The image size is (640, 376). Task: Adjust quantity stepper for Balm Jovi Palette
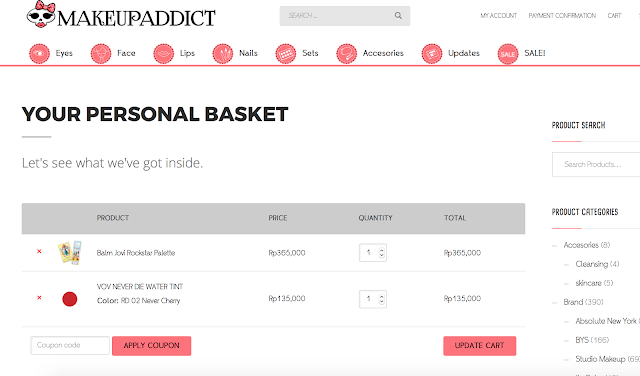coord(381,253)
